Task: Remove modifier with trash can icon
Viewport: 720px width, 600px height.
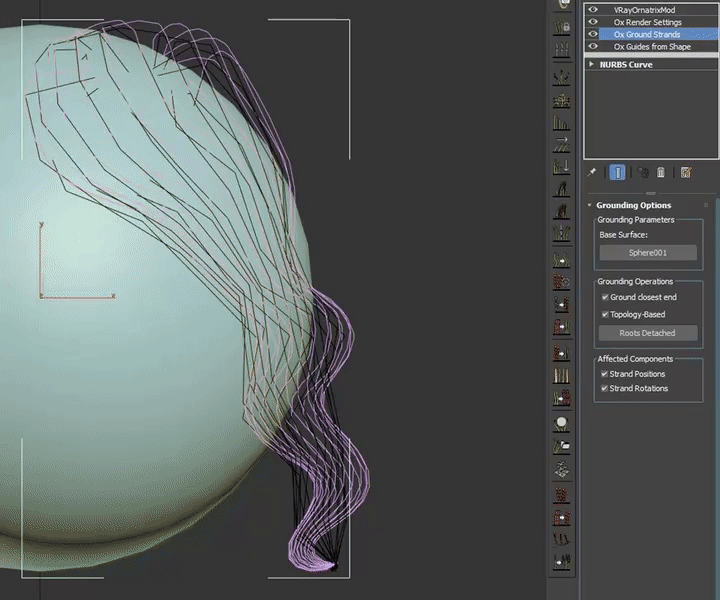Action: [661, 172]
